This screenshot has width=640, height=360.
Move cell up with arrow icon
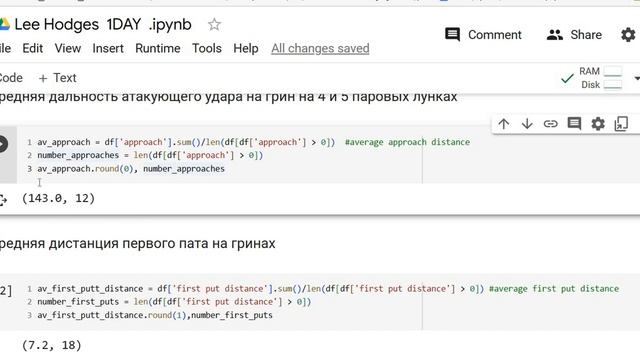click(504, 124)
